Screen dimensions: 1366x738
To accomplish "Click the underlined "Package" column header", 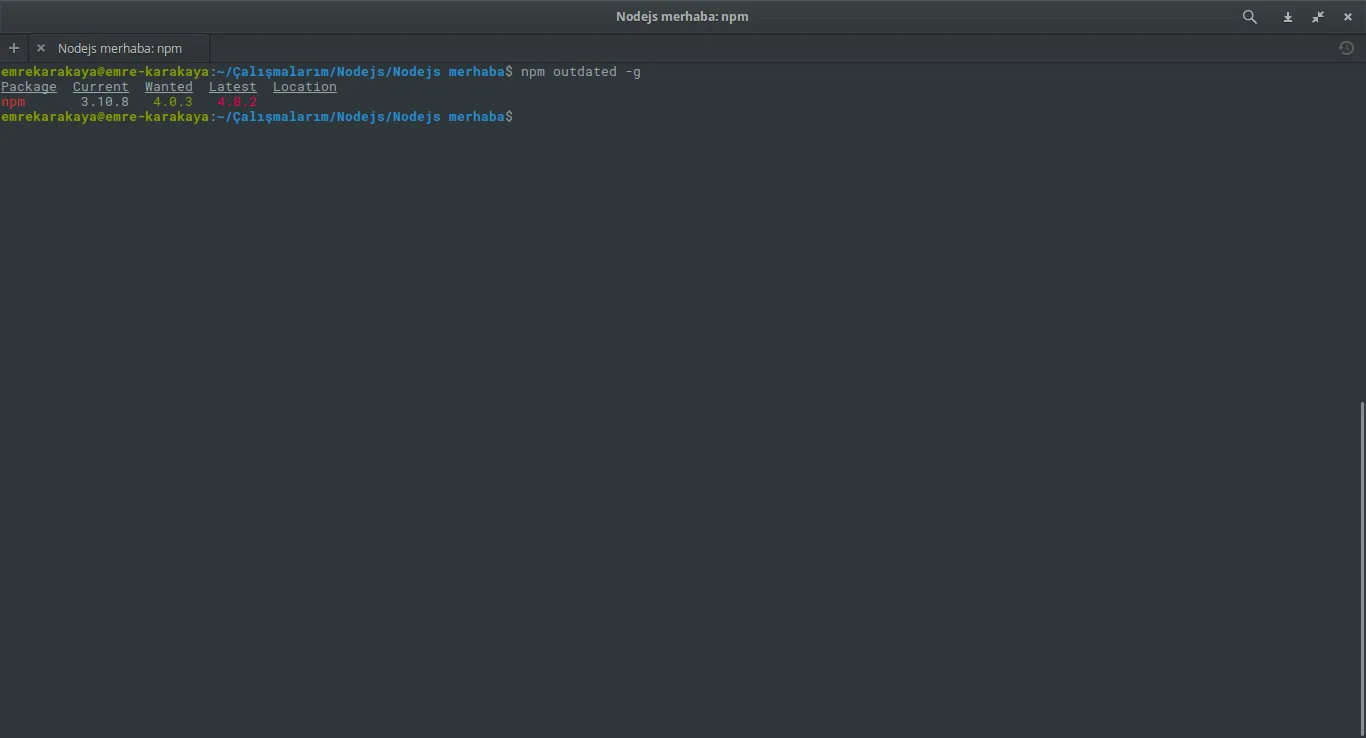I will (29, 86).
